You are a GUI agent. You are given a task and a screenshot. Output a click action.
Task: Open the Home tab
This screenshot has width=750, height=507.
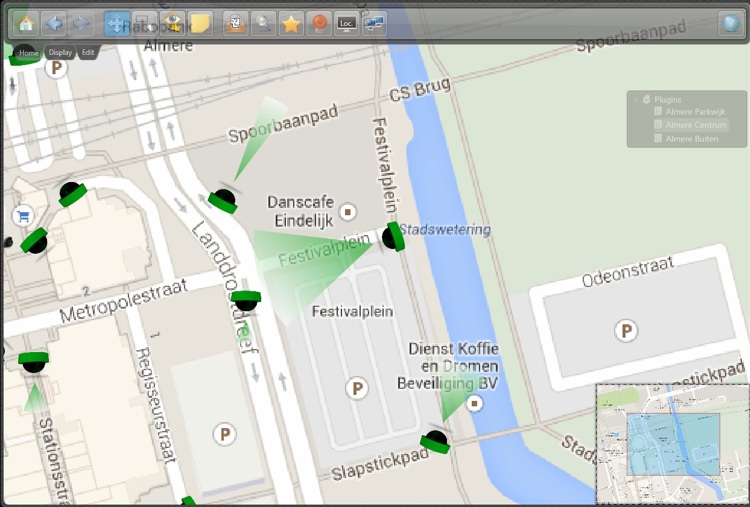pyautogui.click(x=29, y=52)
